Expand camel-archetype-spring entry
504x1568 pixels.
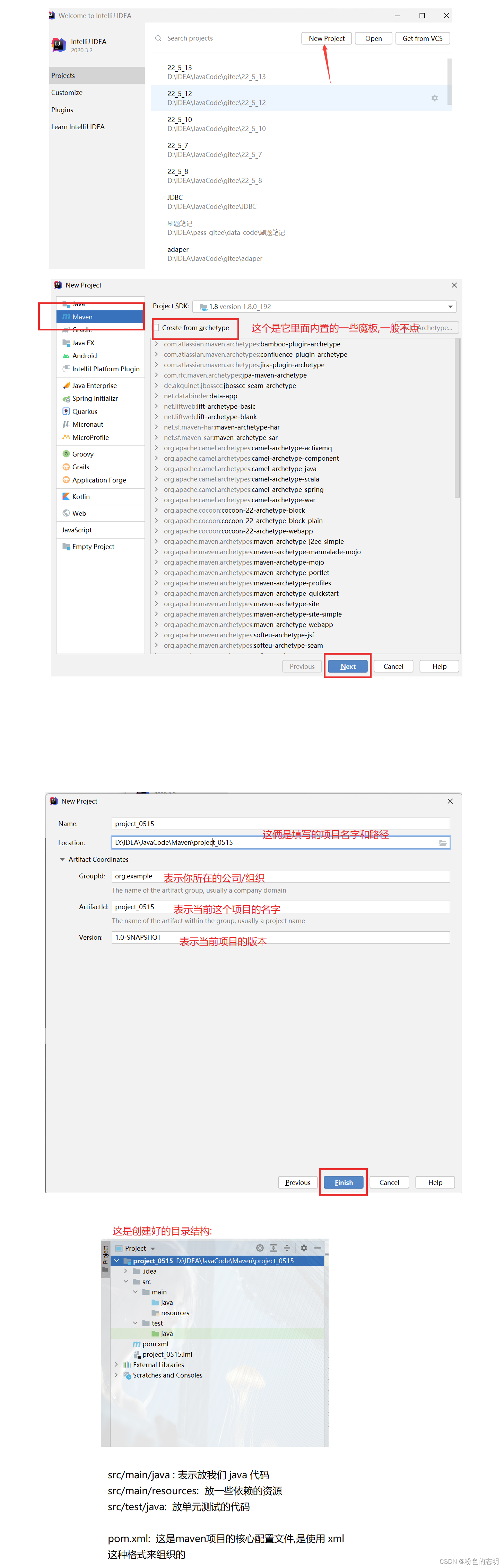click(157, 489)
